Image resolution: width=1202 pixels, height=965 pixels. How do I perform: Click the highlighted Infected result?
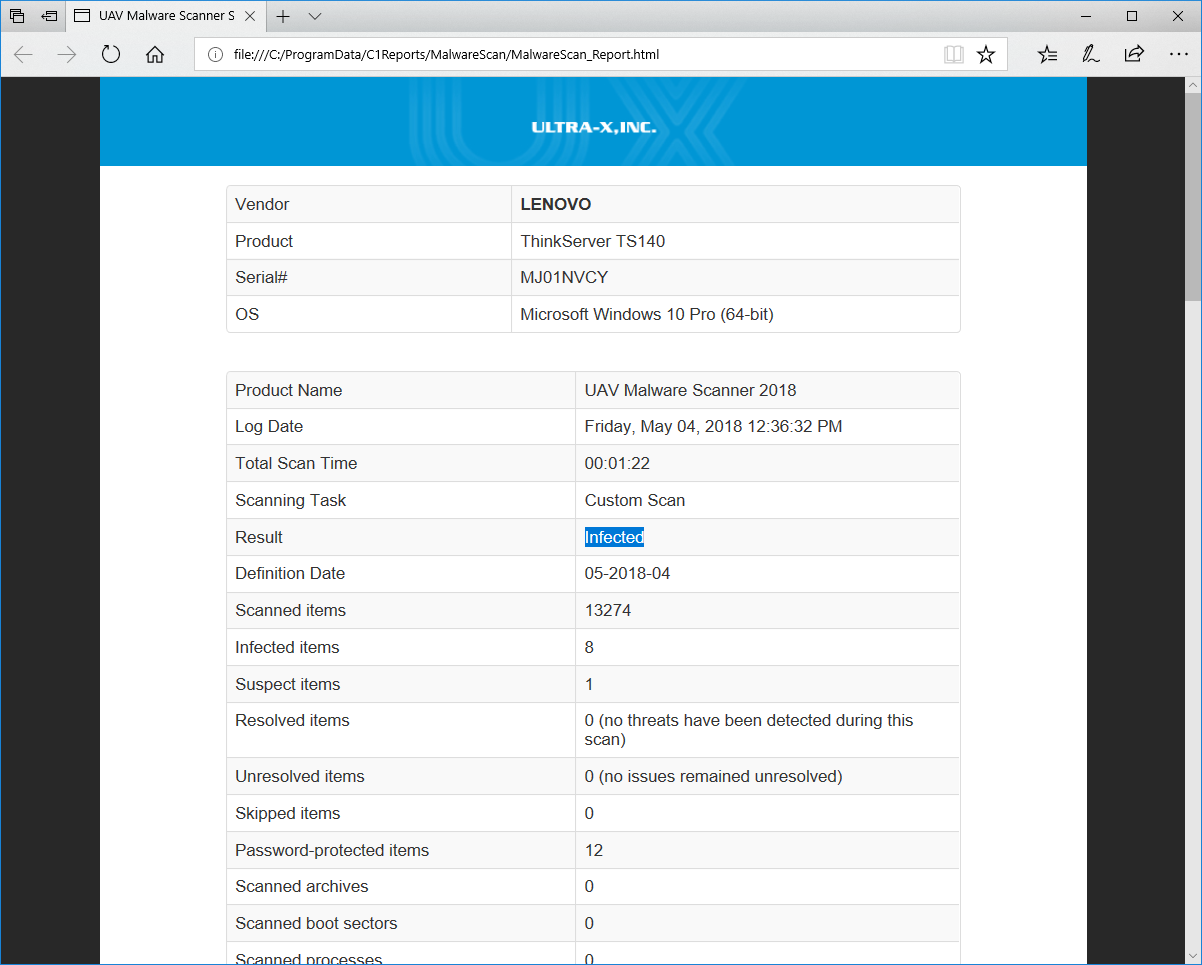614,537
